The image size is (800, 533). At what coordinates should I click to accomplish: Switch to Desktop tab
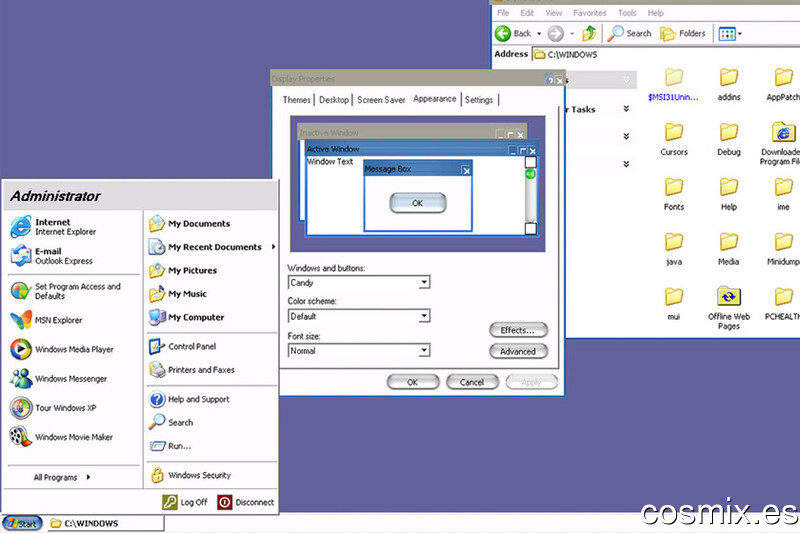pyautogui.click(x=334, y=100)
